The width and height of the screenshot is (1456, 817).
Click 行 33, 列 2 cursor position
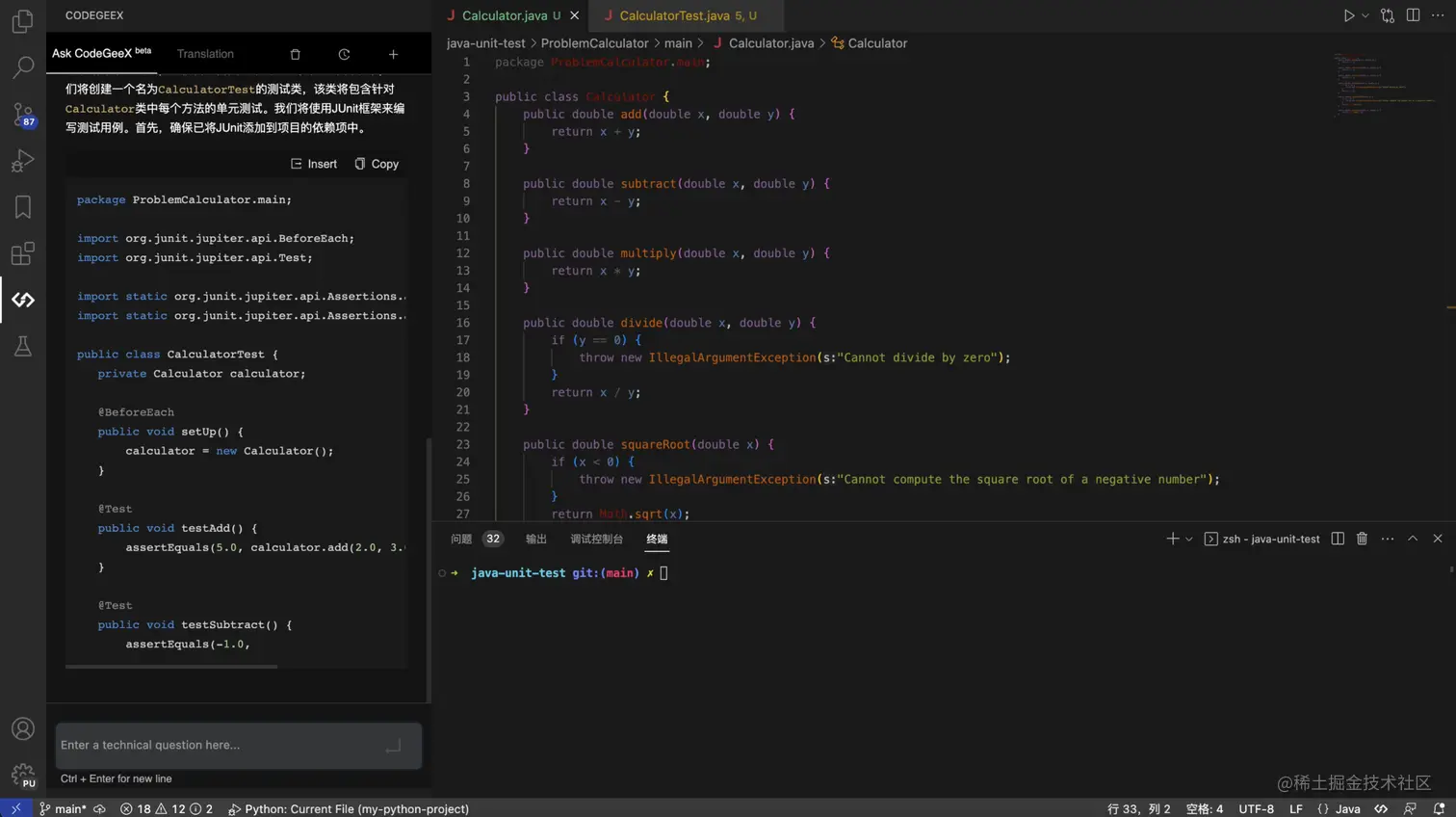1138,809
